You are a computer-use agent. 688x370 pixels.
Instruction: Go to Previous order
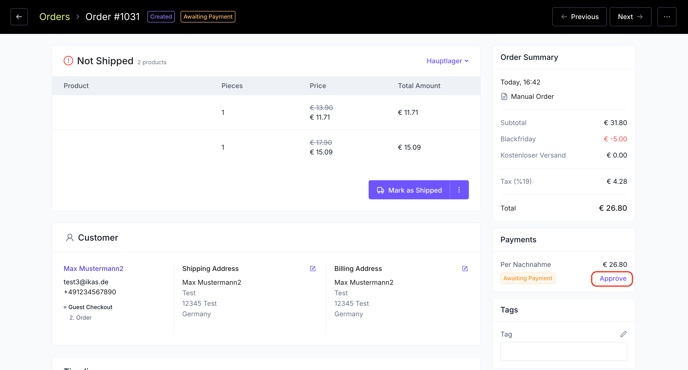pos(579,17)
